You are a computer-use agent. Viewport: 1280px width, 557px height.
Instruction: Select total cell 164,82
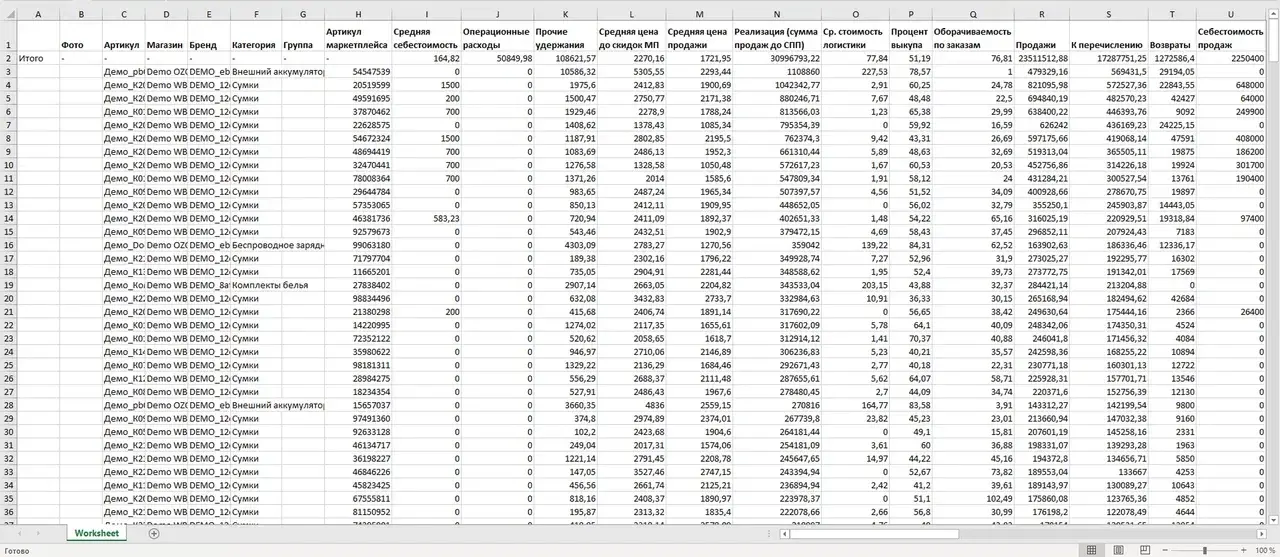(x=426, y=59)
